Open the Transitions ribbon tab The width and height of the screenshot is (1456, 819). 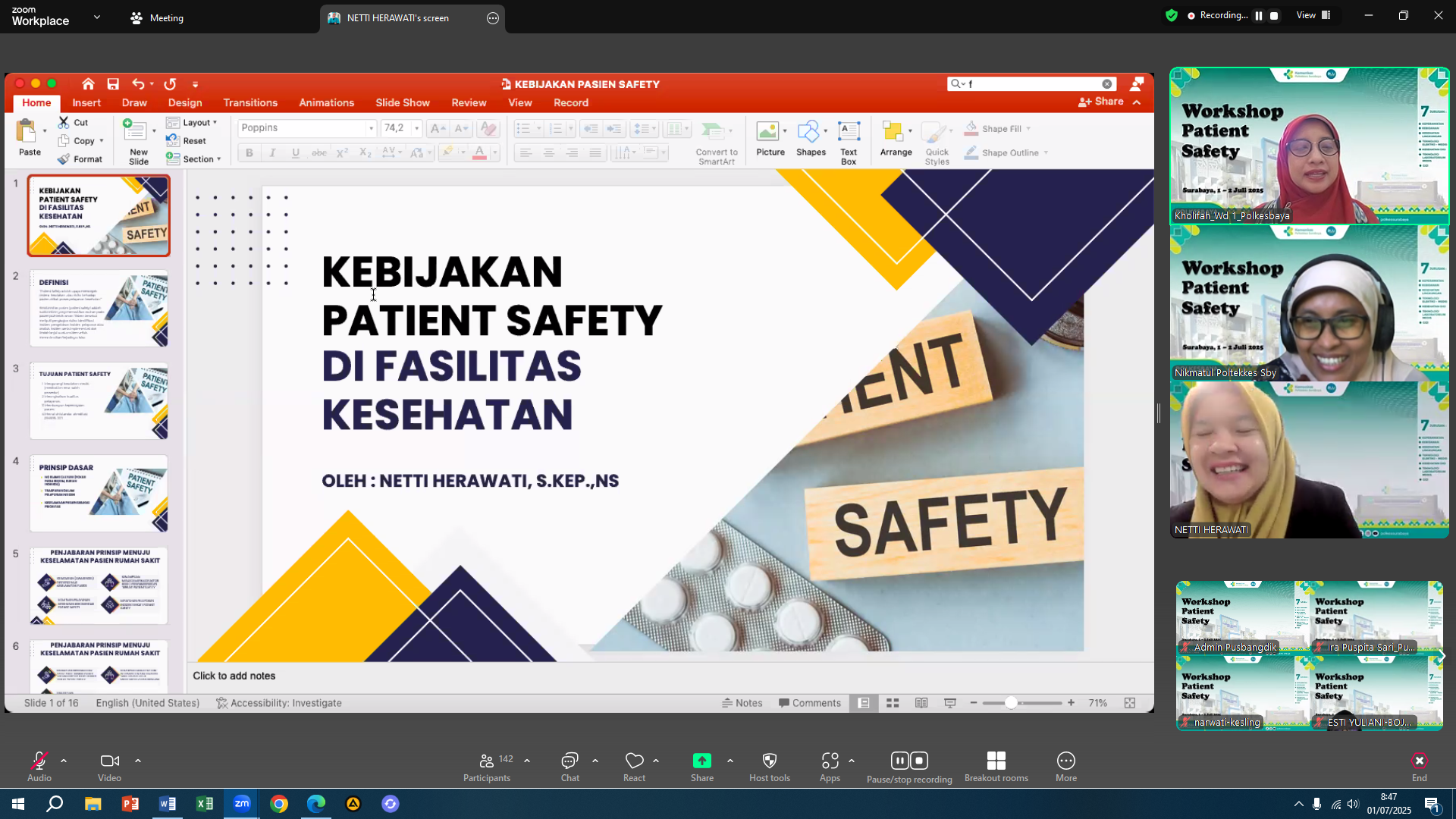pyautogui.click(x=250, y=102)
